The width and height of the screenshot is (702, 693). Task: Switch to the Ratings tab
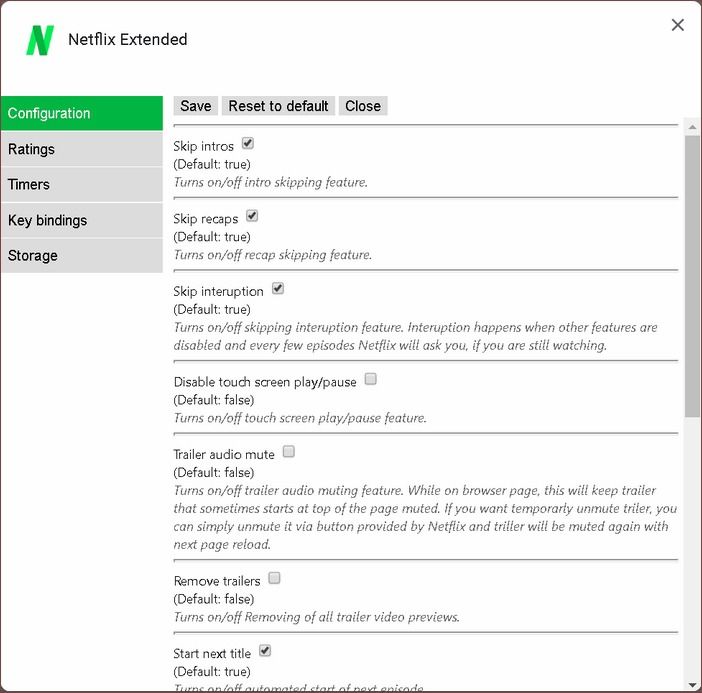point(82,149)
